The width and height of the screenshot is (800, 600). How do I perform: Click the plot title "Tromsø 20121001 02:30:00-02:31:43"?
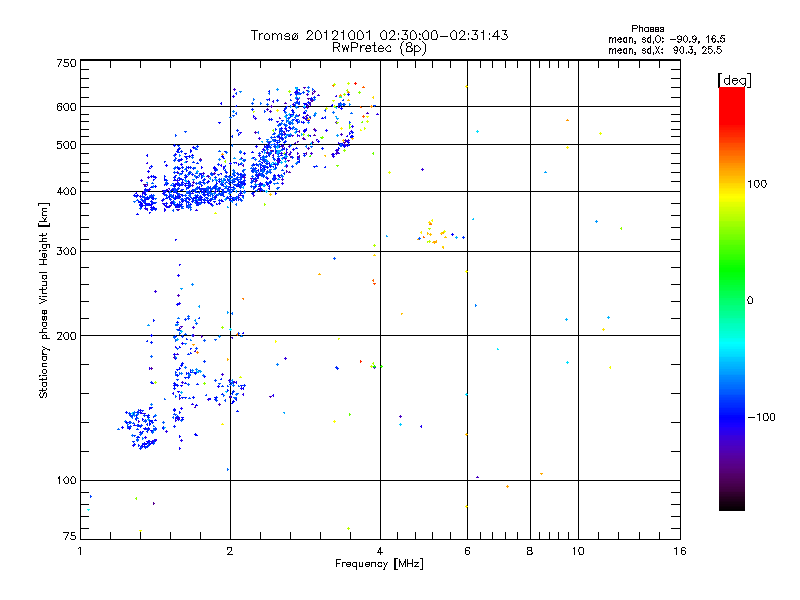379,35
